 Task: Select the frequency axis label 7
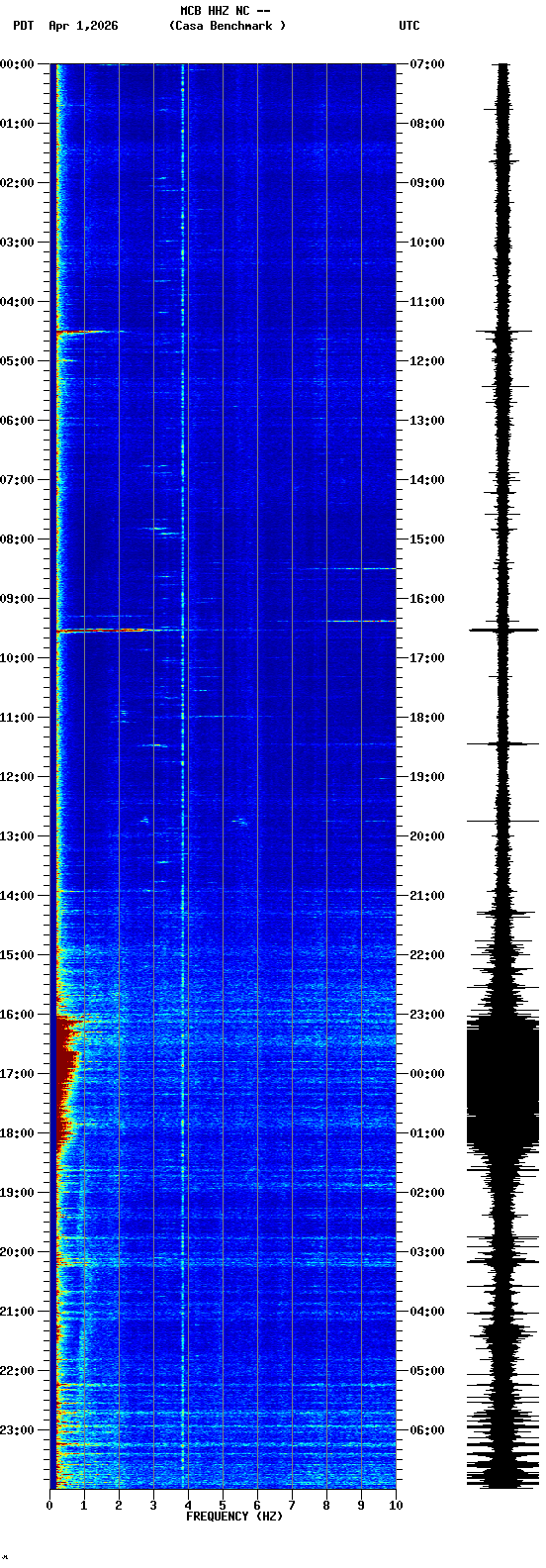pyautogui.click(x=292, y=1506)
